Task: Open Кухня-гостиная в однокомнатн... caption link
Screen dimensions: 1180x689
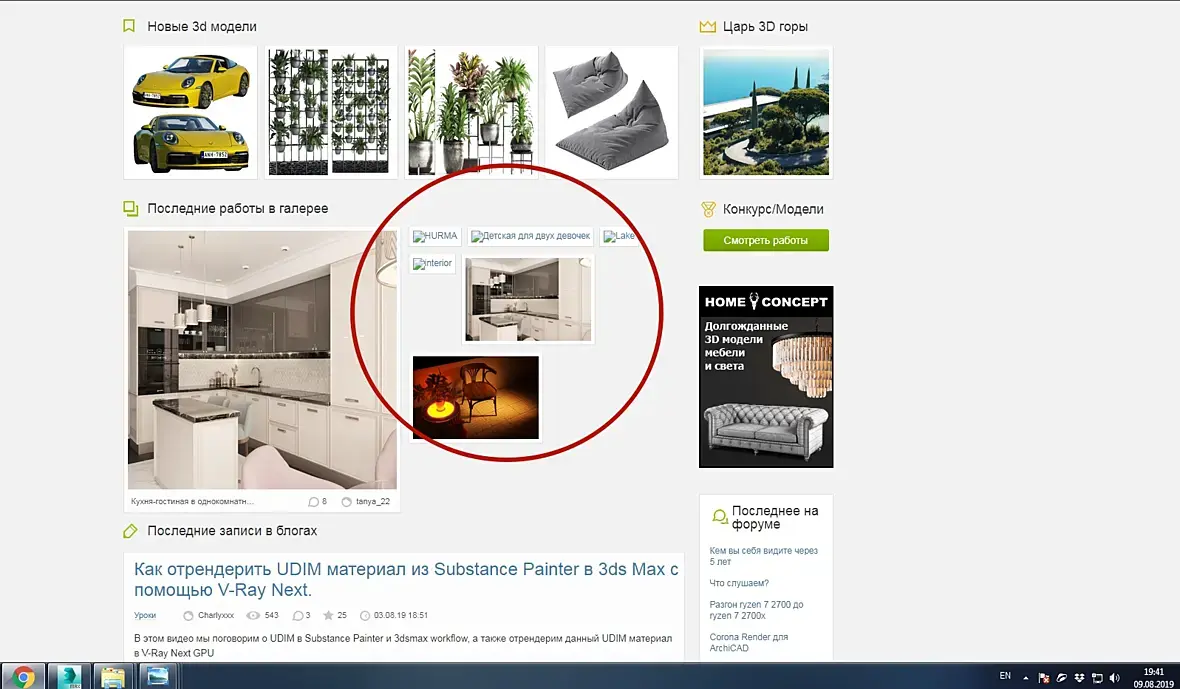Action: 193,502
